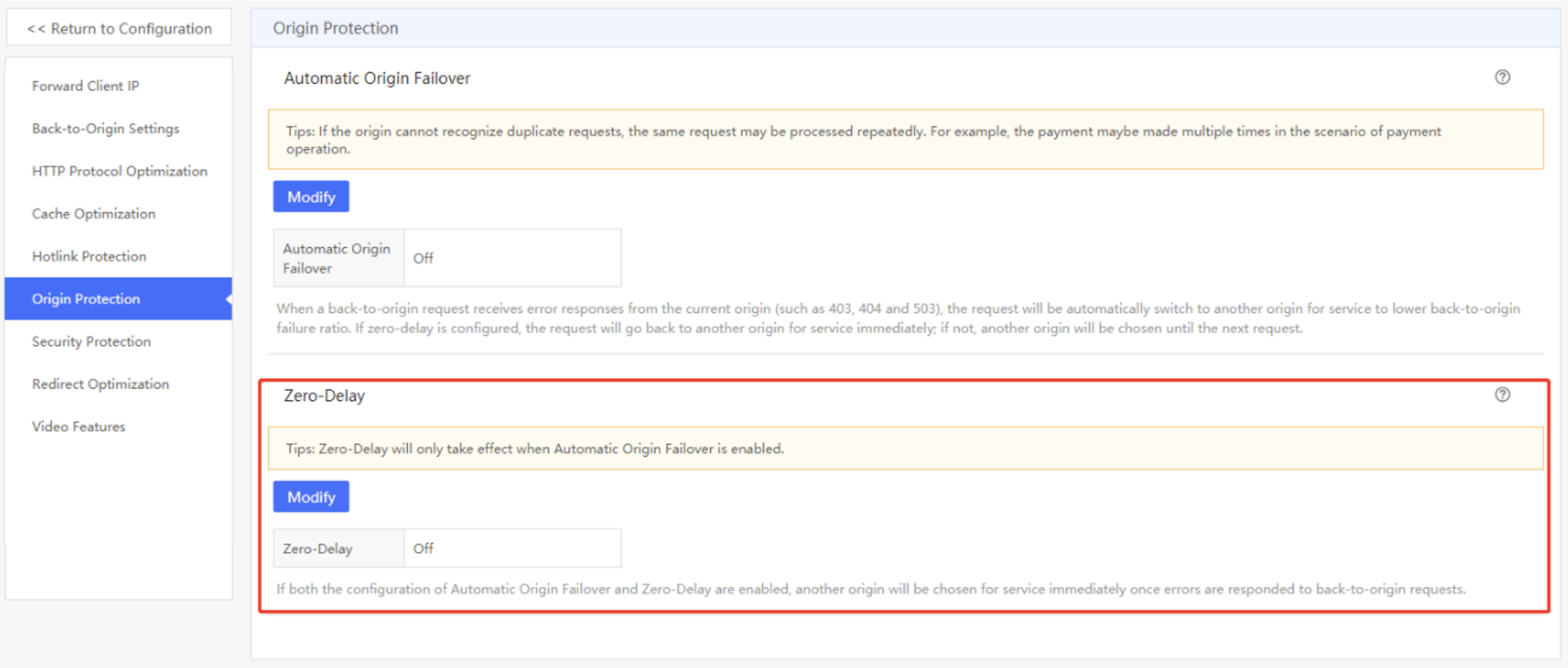Click Zero-Delay 'Off' value
Screen dimensions: 1568x668
(x=512, y=548)
